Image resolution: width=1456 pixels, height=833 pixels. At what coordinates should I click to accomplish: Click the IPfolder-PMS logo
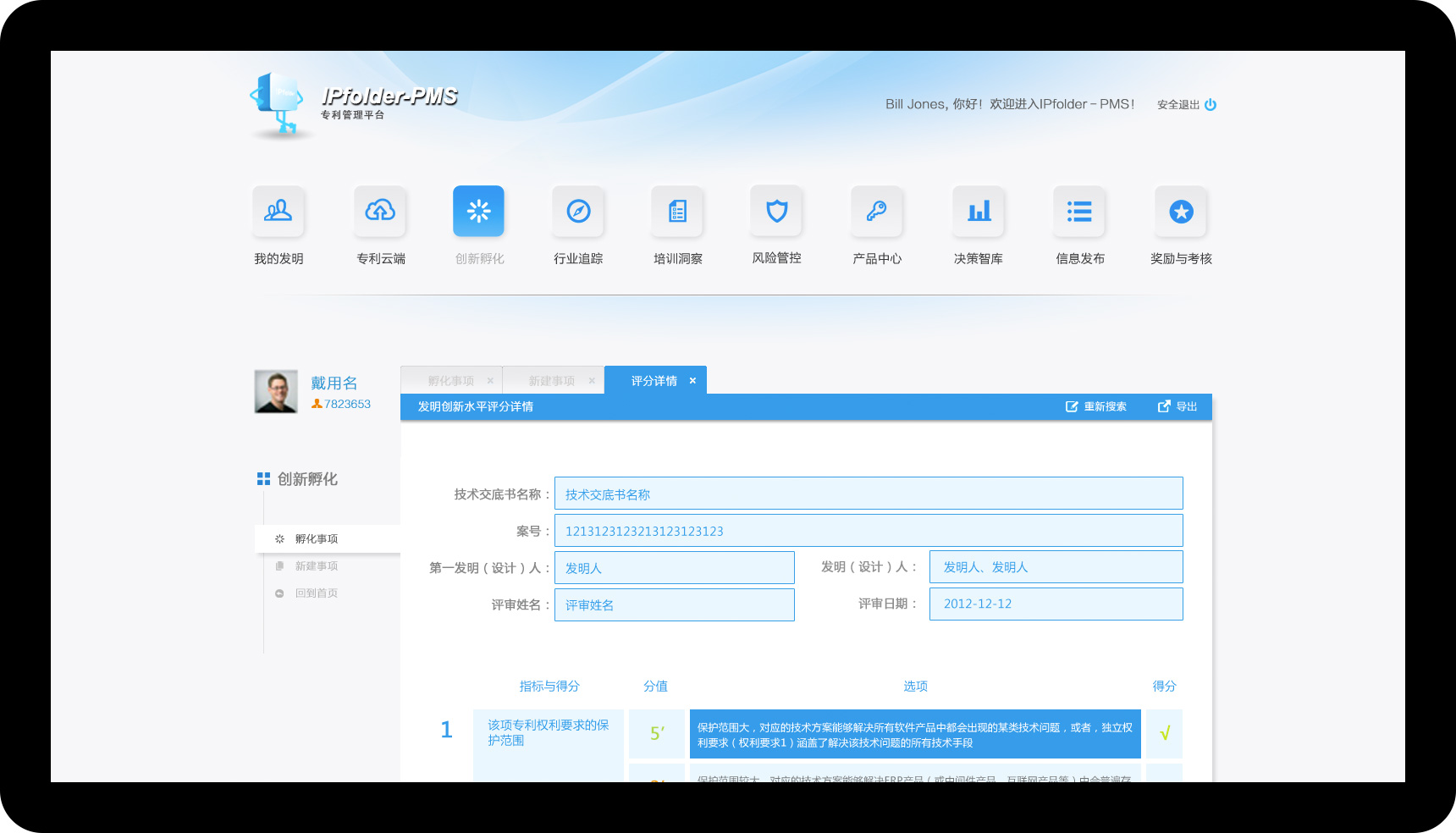pos(354,106)
